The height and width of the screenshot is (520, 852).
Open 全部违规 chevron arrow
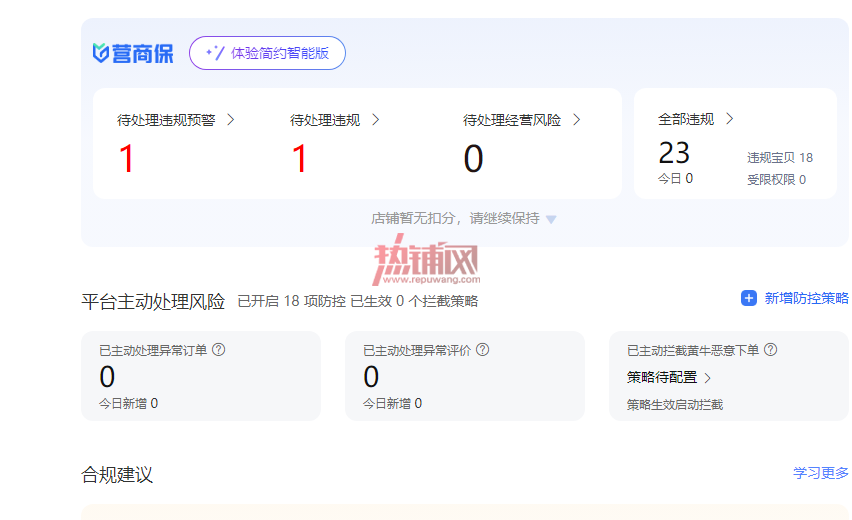tap(730, 119)
